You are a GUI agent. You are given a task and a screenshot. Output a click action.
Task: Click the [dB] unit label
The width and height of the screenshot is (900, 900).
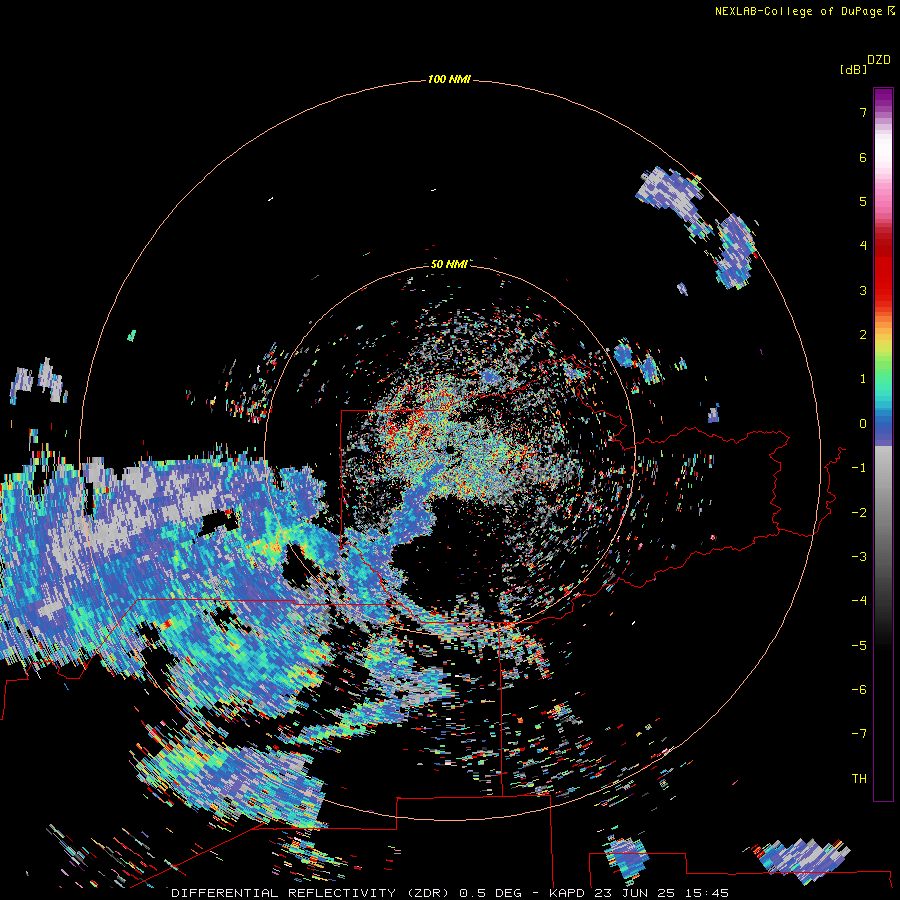(x=854, y=69)
